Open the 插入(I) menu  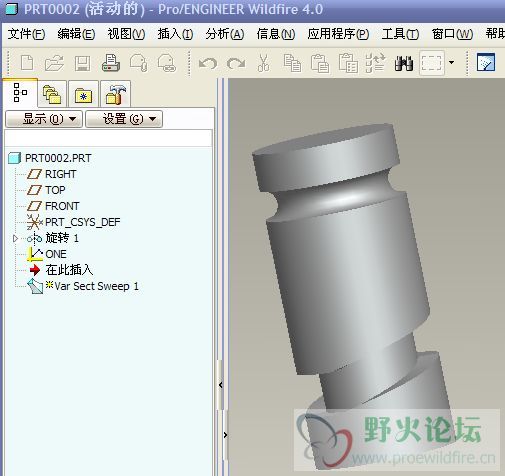coord(175,34)
